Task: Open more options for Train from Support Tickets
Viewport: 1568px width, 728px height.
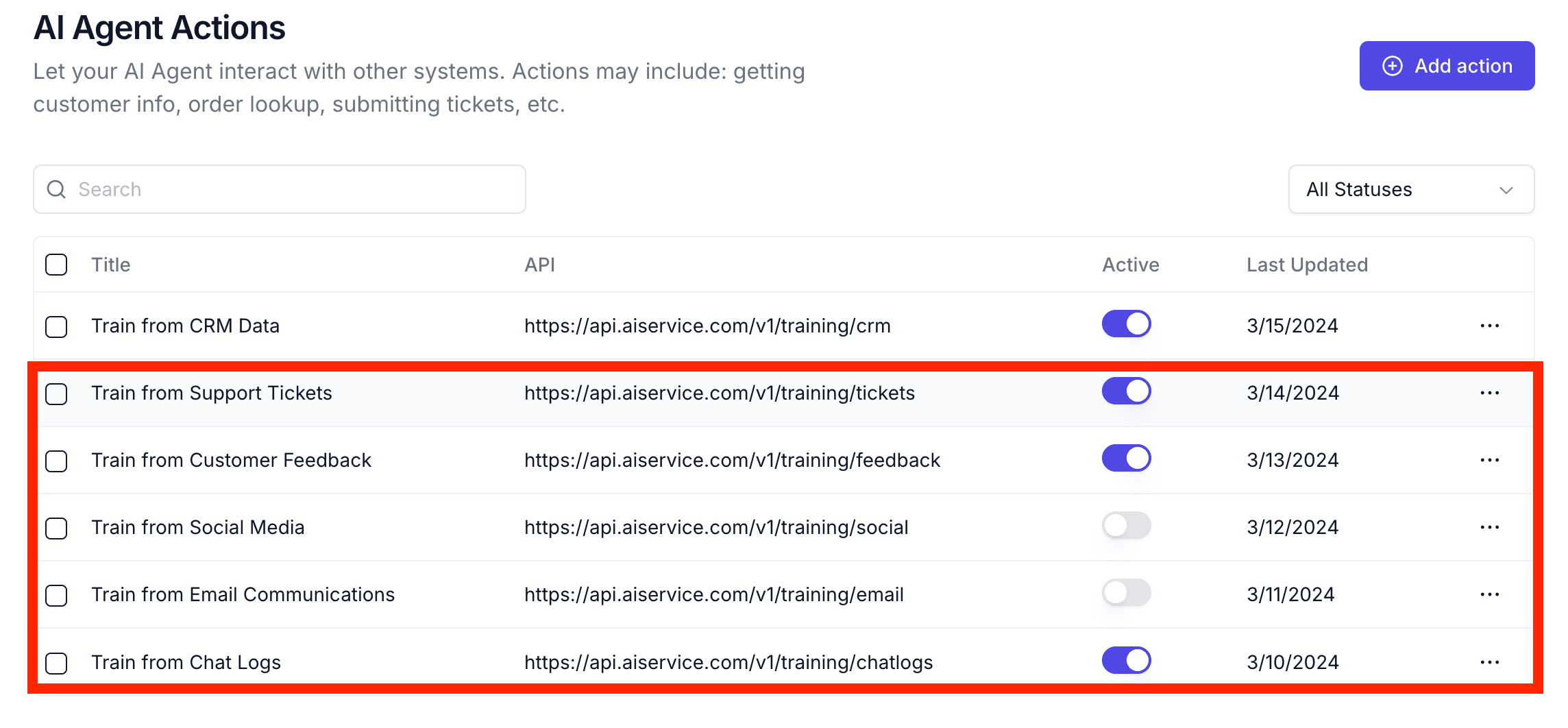Action: [1489, 393]
